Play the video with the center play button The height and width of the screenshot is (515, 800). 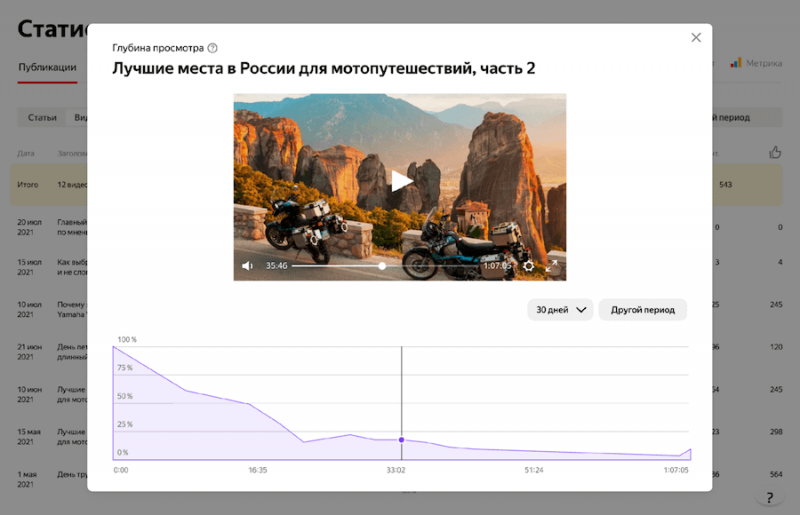[x=400, y=181]
